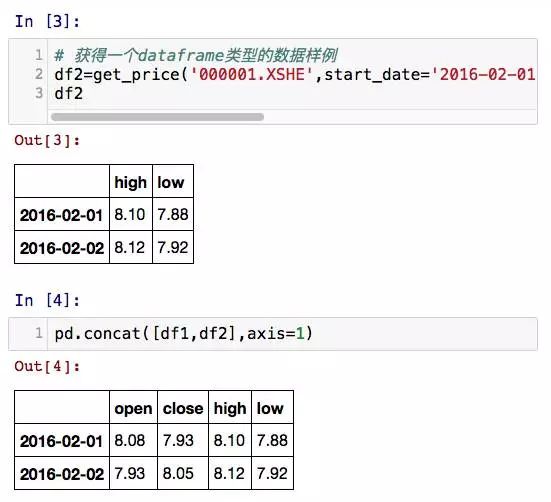Image resolution: width=551 pixels, height=502 pixels.
Task: Click the In [3] prompt label
Action: point(47,22)
